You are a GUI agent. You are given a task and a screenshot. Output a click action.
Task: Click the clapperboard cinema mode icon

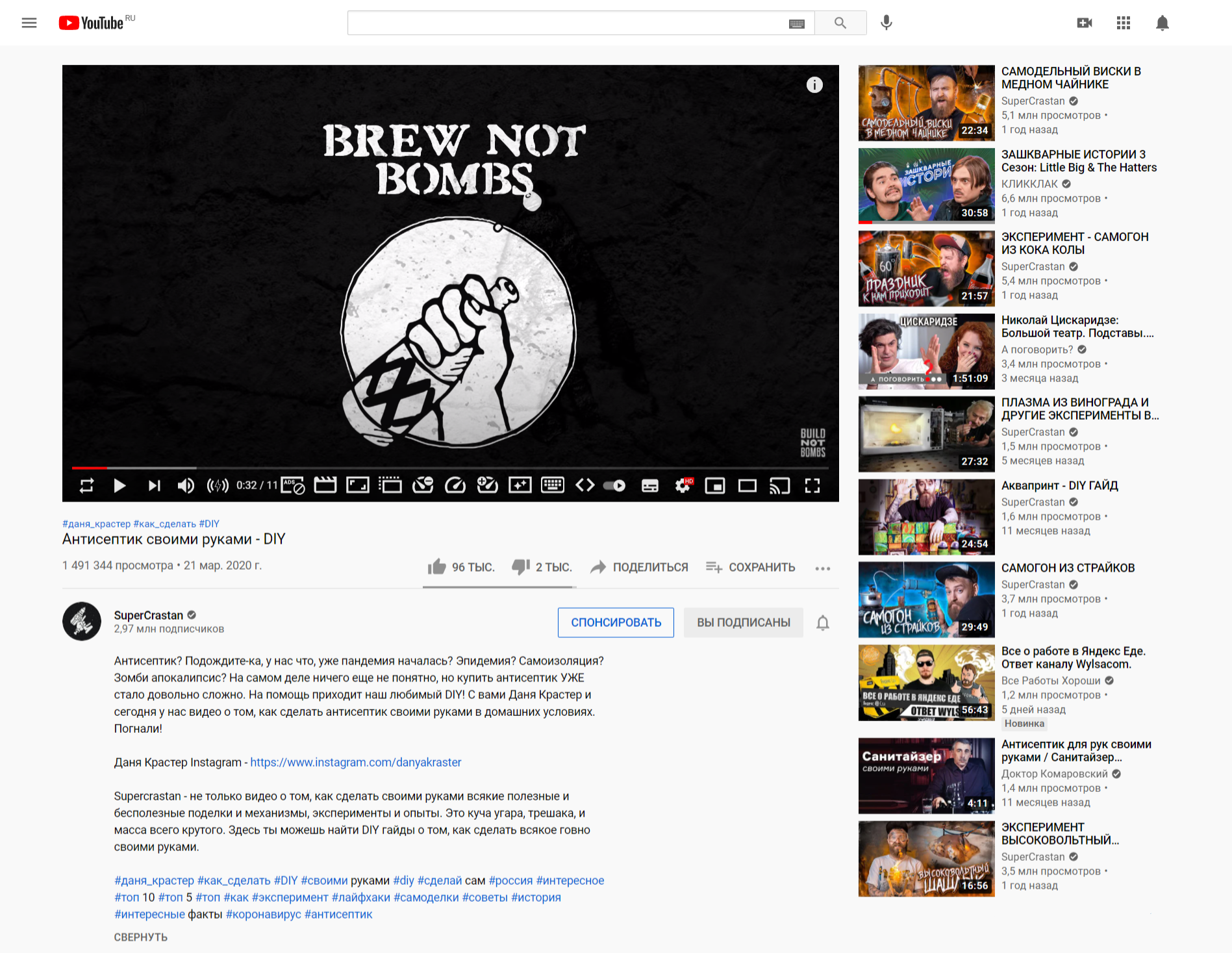pos(325,485)
